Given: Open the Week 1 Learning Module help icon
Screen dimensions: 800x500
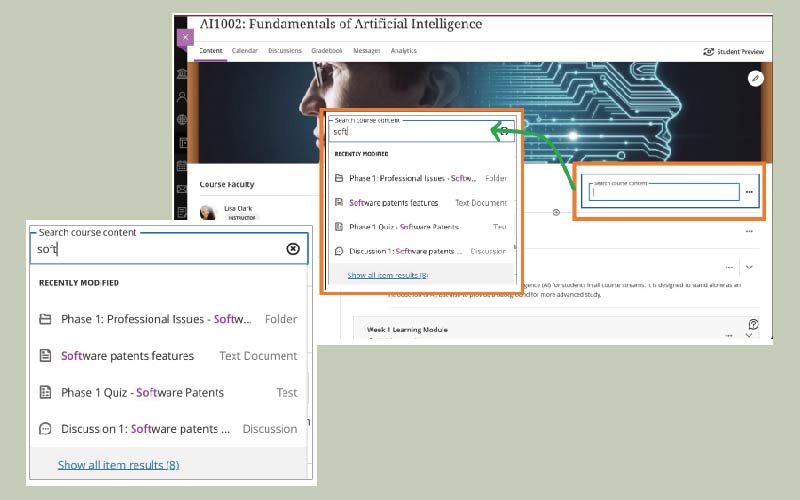Looking at the screenshot, I should click(752, 324).
